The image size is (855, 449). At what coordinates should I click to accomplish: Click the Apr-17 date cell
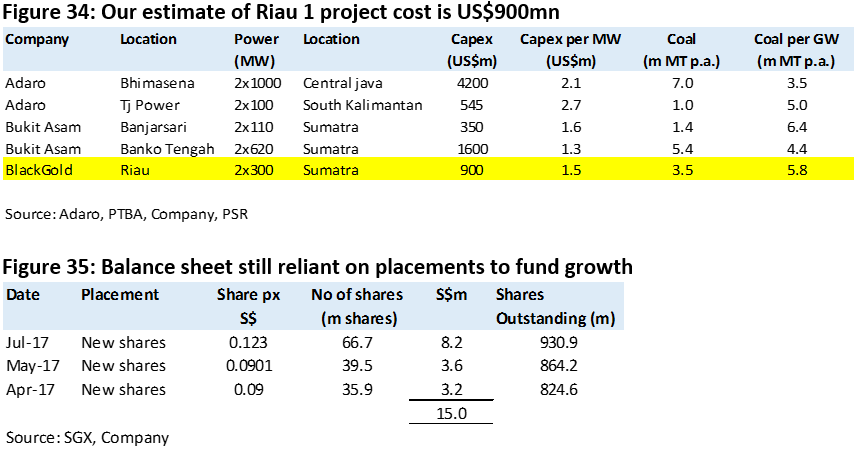point(30,390)
